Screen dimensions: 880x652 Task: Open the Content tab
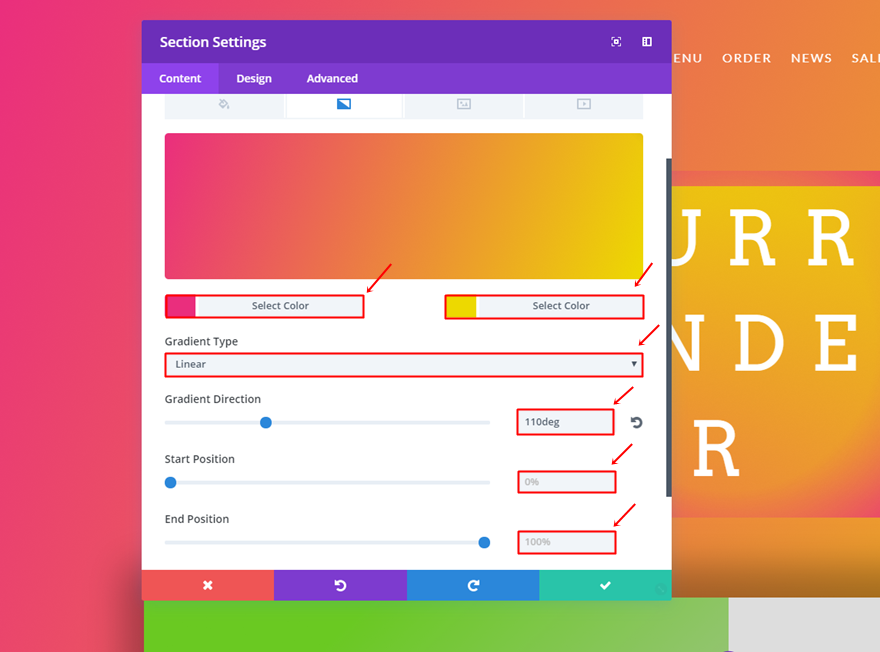click(180, 79)
